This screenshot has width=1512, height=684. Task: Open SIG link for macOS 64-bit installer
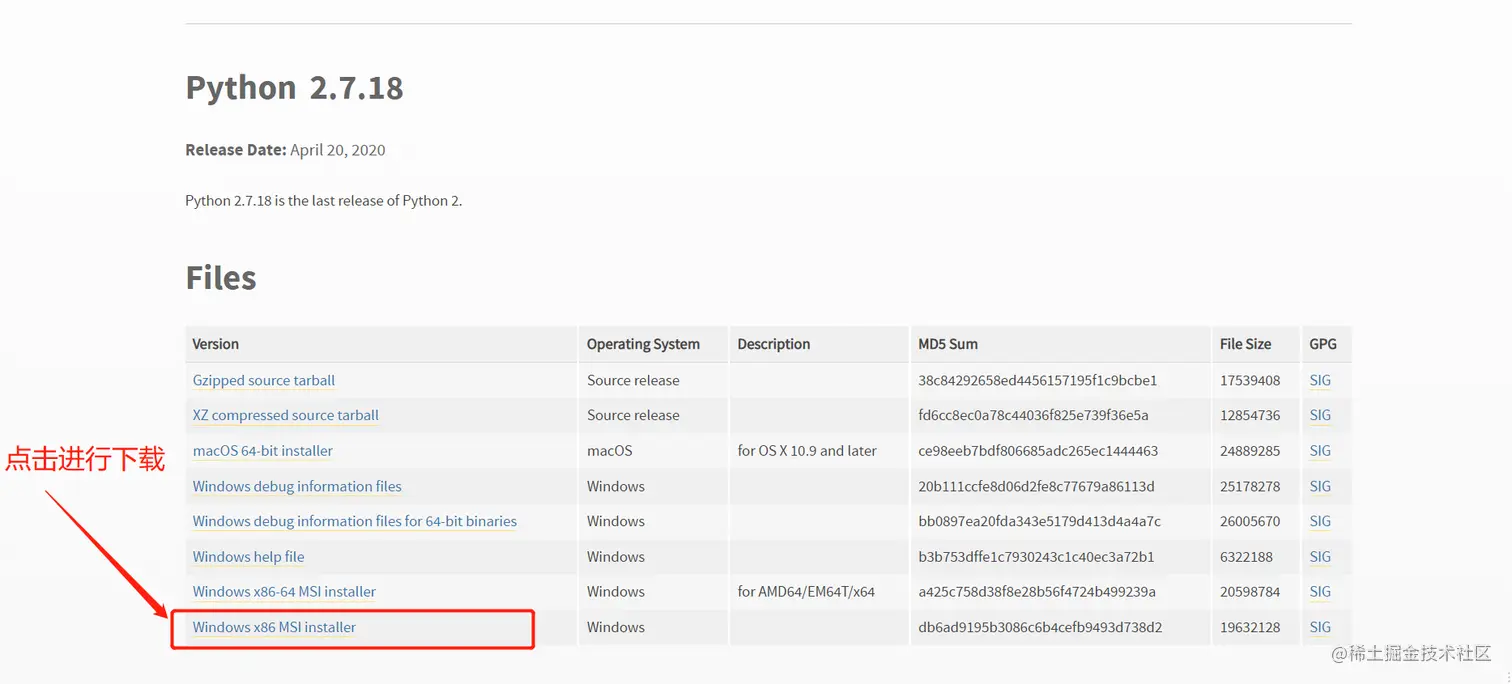(x=1320, y=451)
